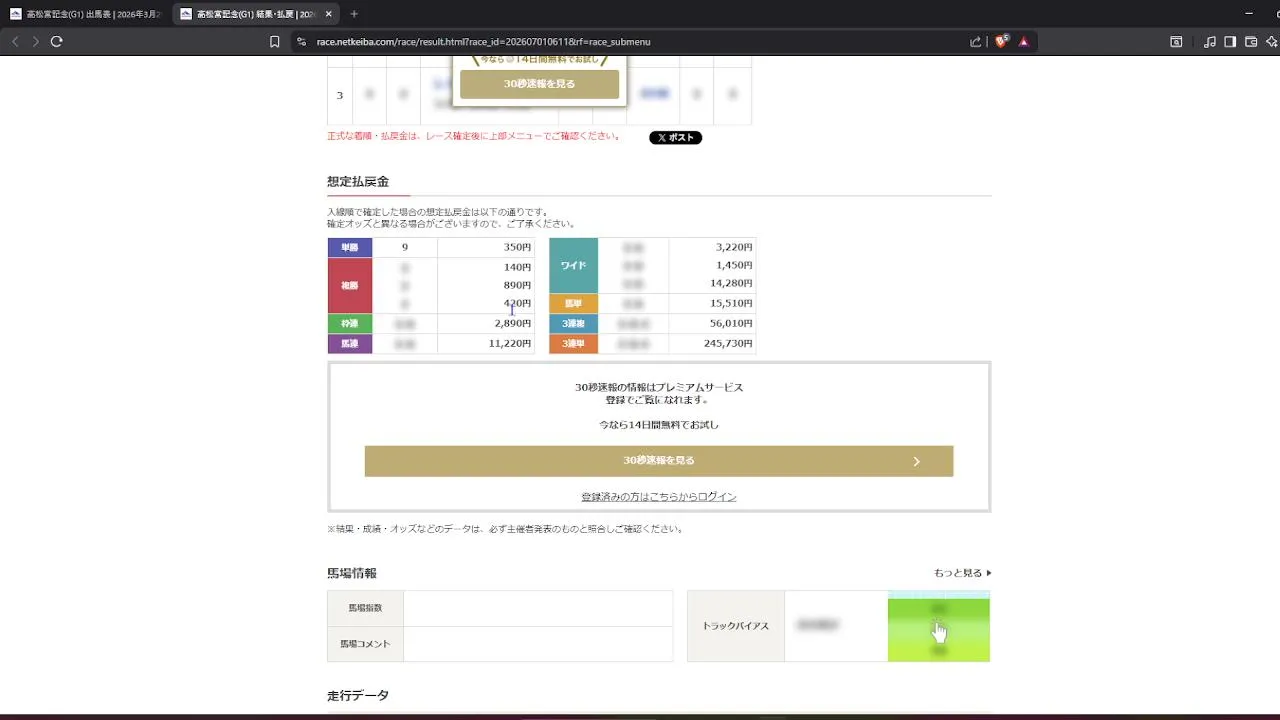Click the 11,220円 quinella payout
Image resolution: width=1280 pixels, height=720 pixels.
pos(510,344)
